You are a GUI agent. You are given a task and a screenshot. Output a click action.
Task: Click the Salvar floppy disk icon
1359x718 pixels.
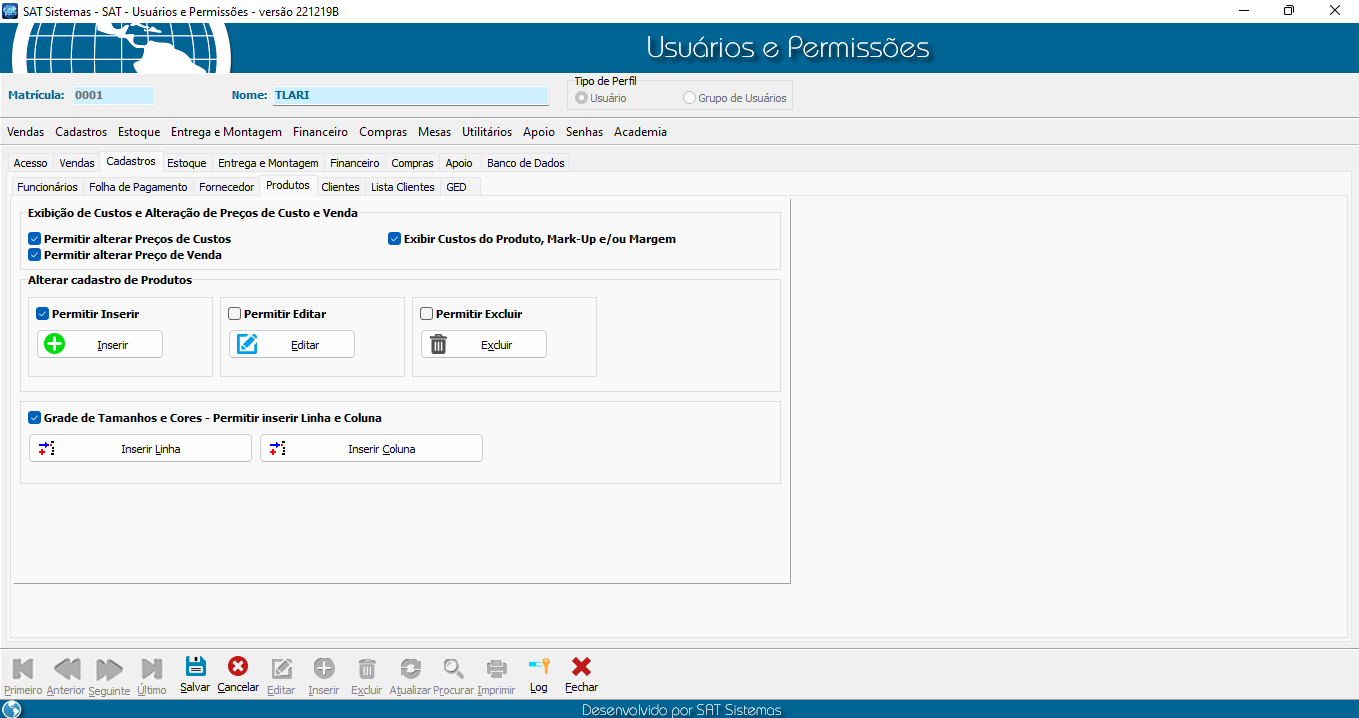click(196, 667)
